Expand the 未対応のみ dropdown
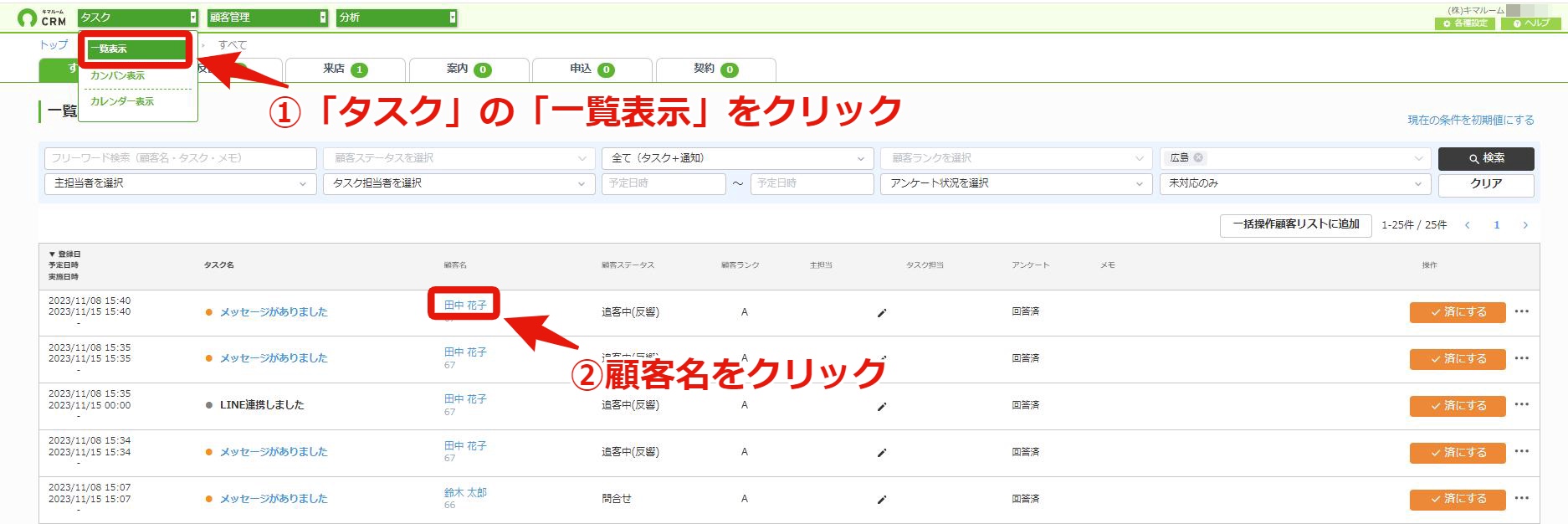 point(1295,183)
